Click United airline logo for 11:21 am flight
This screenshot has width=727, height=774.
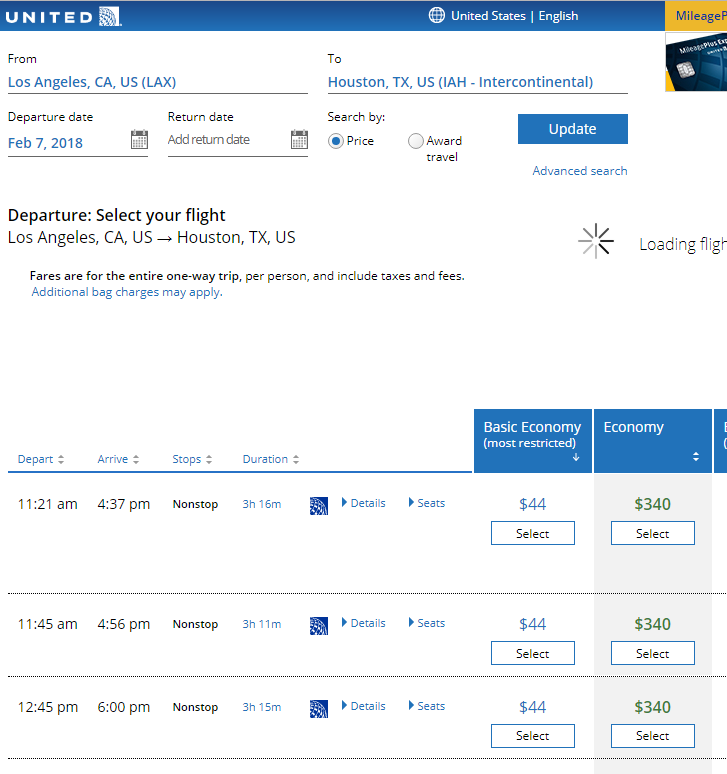pyautogui.click(x=319, y=505)
